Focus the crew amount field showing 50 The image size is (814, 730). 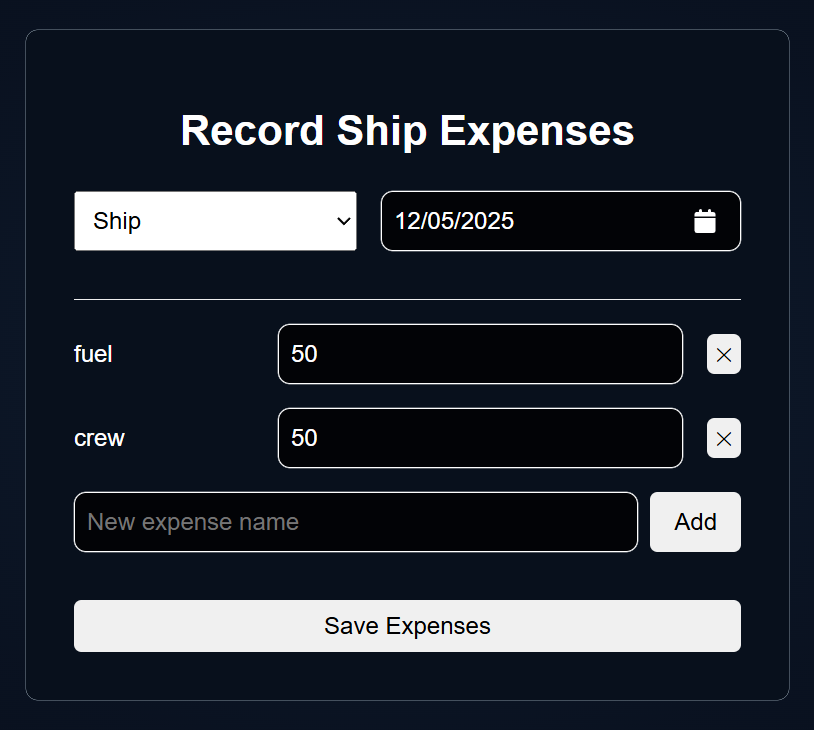click(480, 438)
